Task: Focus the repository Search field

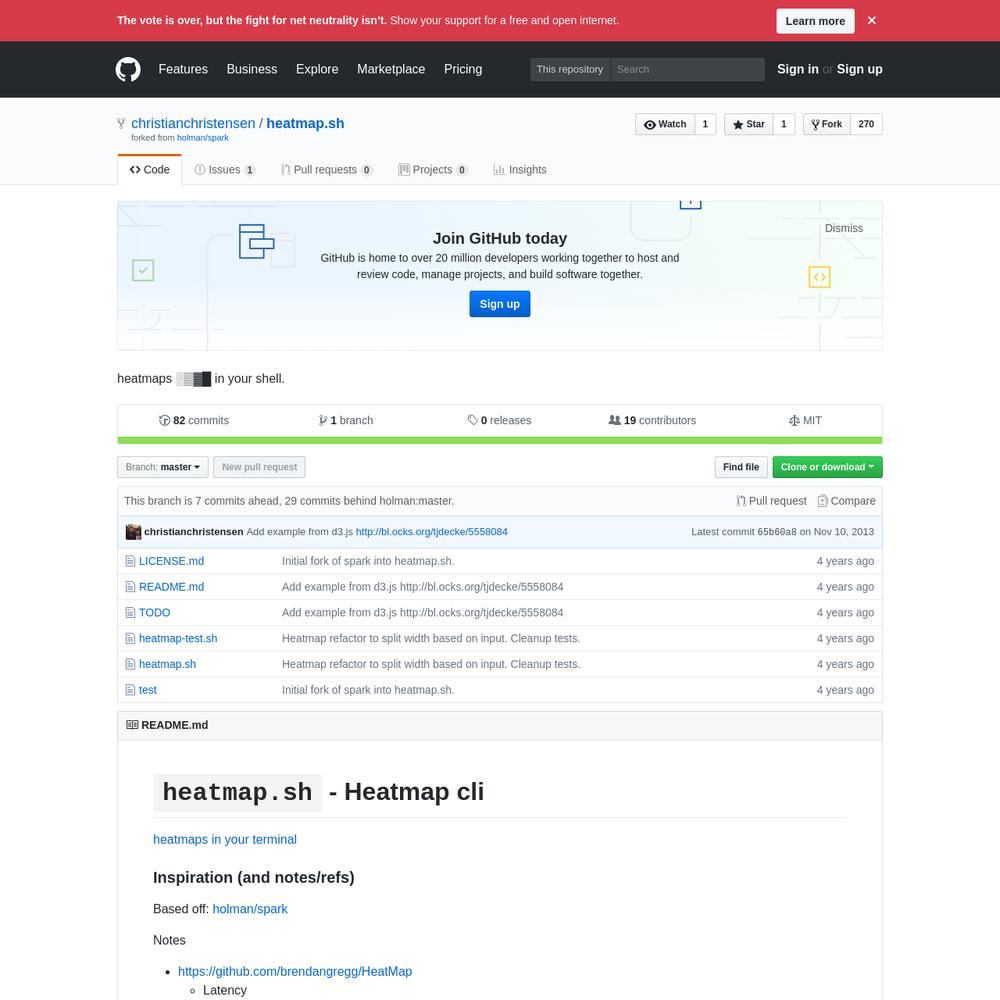Action: 687,70
